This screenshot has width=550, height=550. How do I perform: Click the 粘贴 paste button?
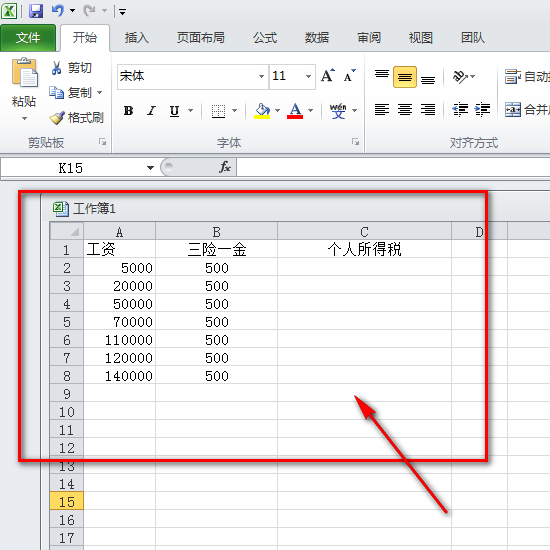pos(24,89)
